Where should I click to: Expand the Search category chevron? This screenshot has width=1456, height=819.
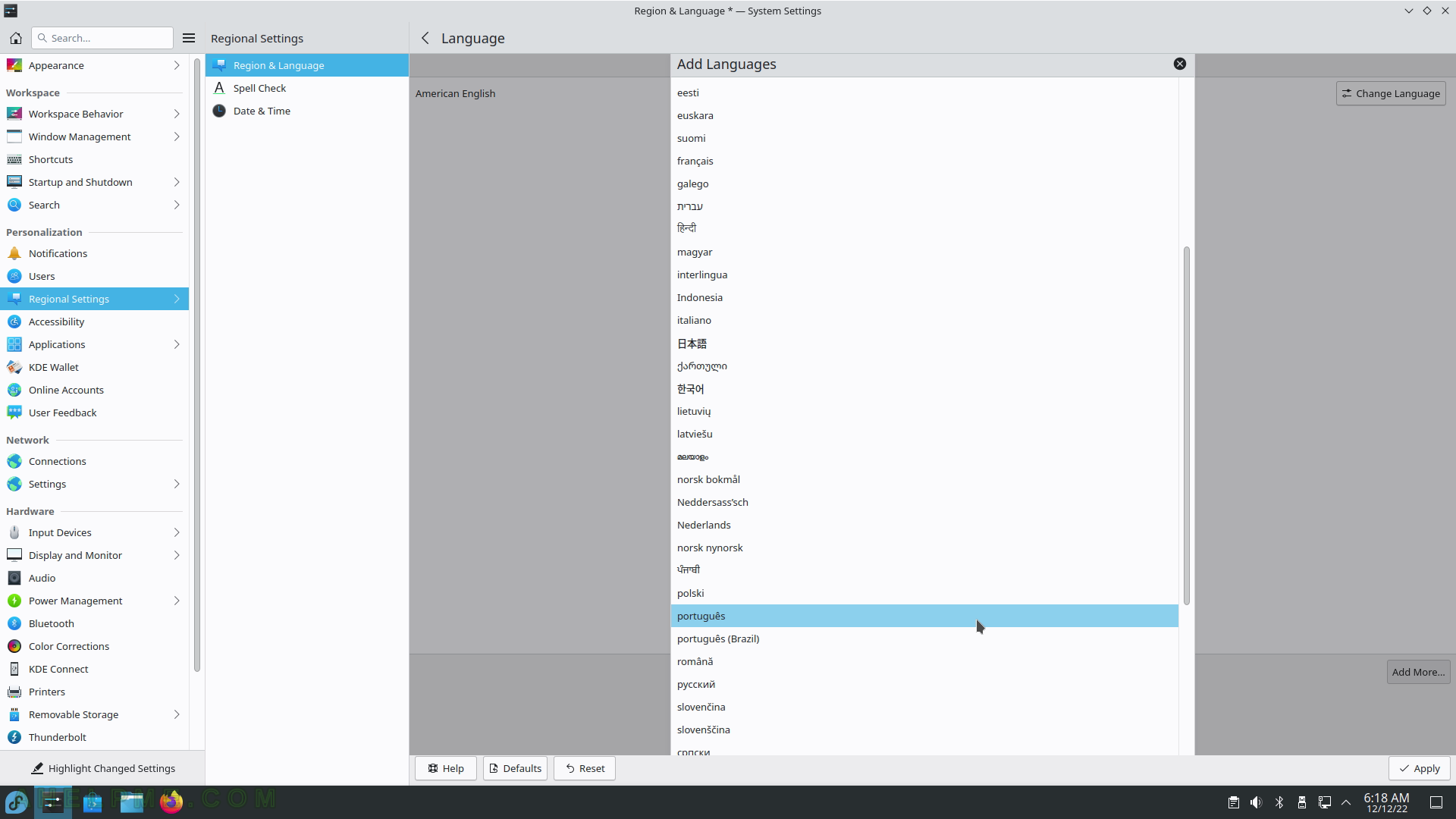coord(177,205)
